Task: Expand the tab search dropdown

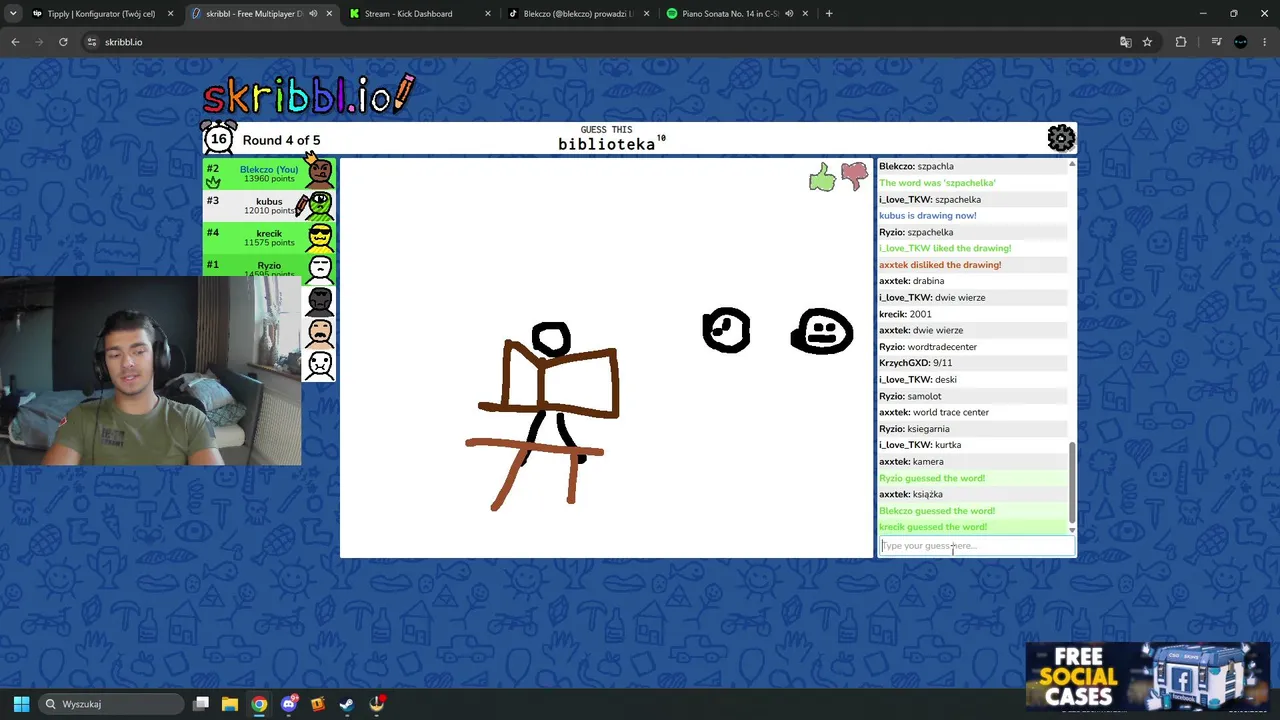Action: pos(13,14)
